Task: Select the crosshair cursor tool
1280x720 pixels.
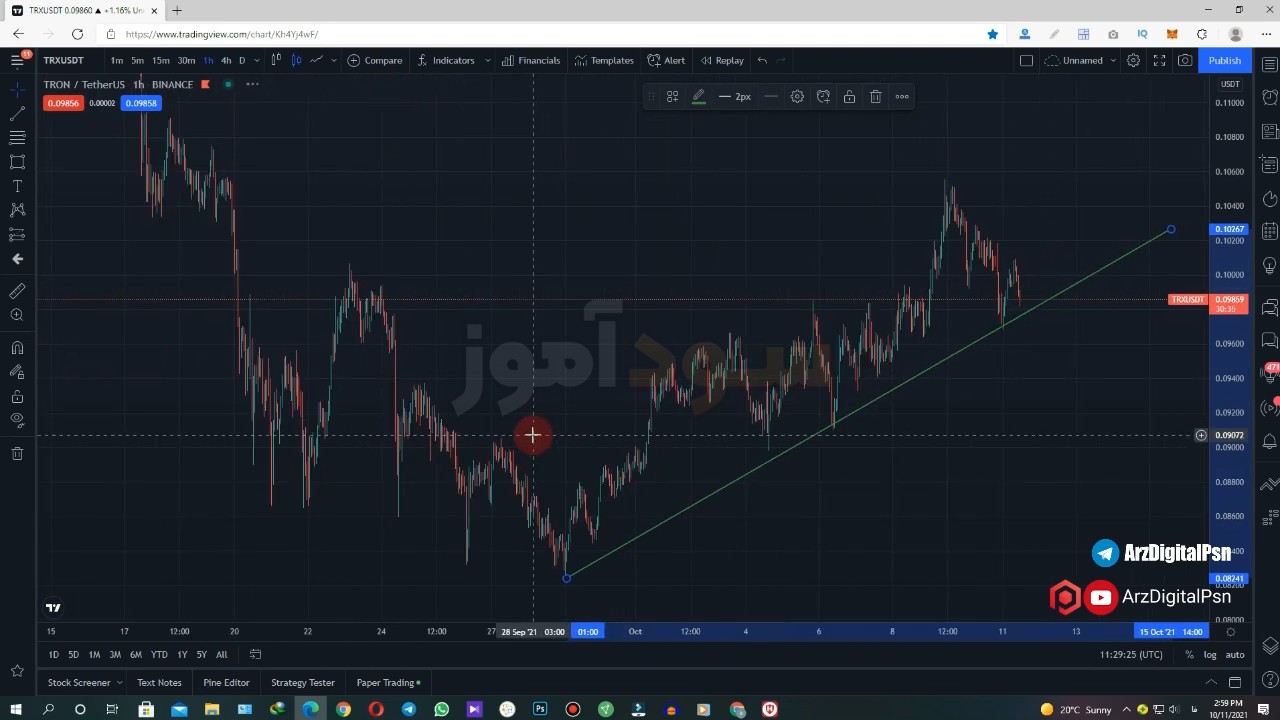Action: point(17,89)
